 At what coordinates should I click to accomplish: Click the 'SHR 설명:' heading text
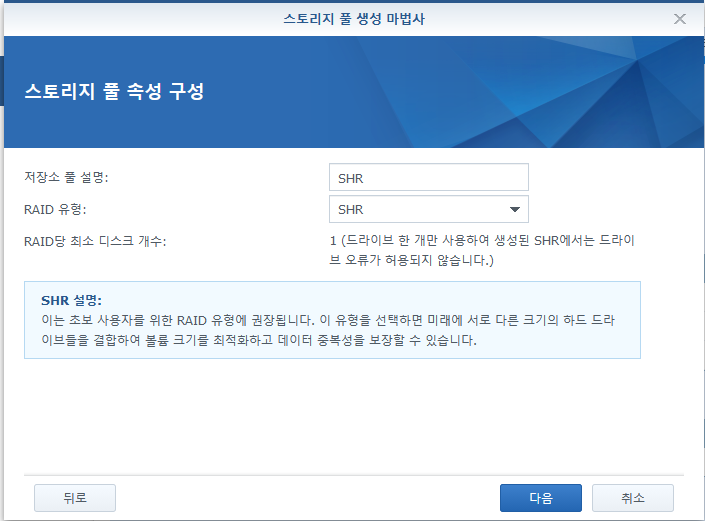[x=71, y=300]
